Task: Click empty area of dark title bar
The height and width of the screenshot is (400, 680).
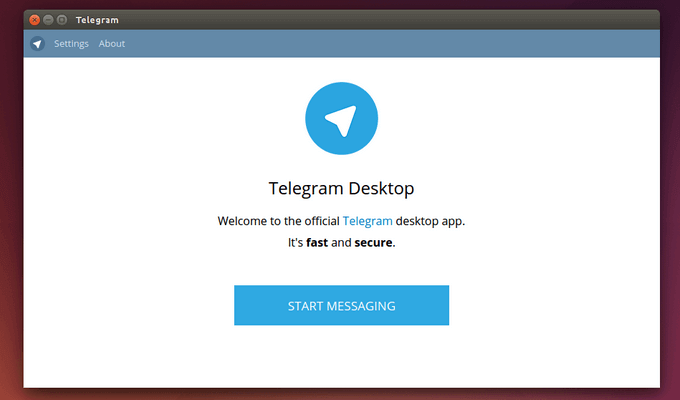Action: click(390, 20)
